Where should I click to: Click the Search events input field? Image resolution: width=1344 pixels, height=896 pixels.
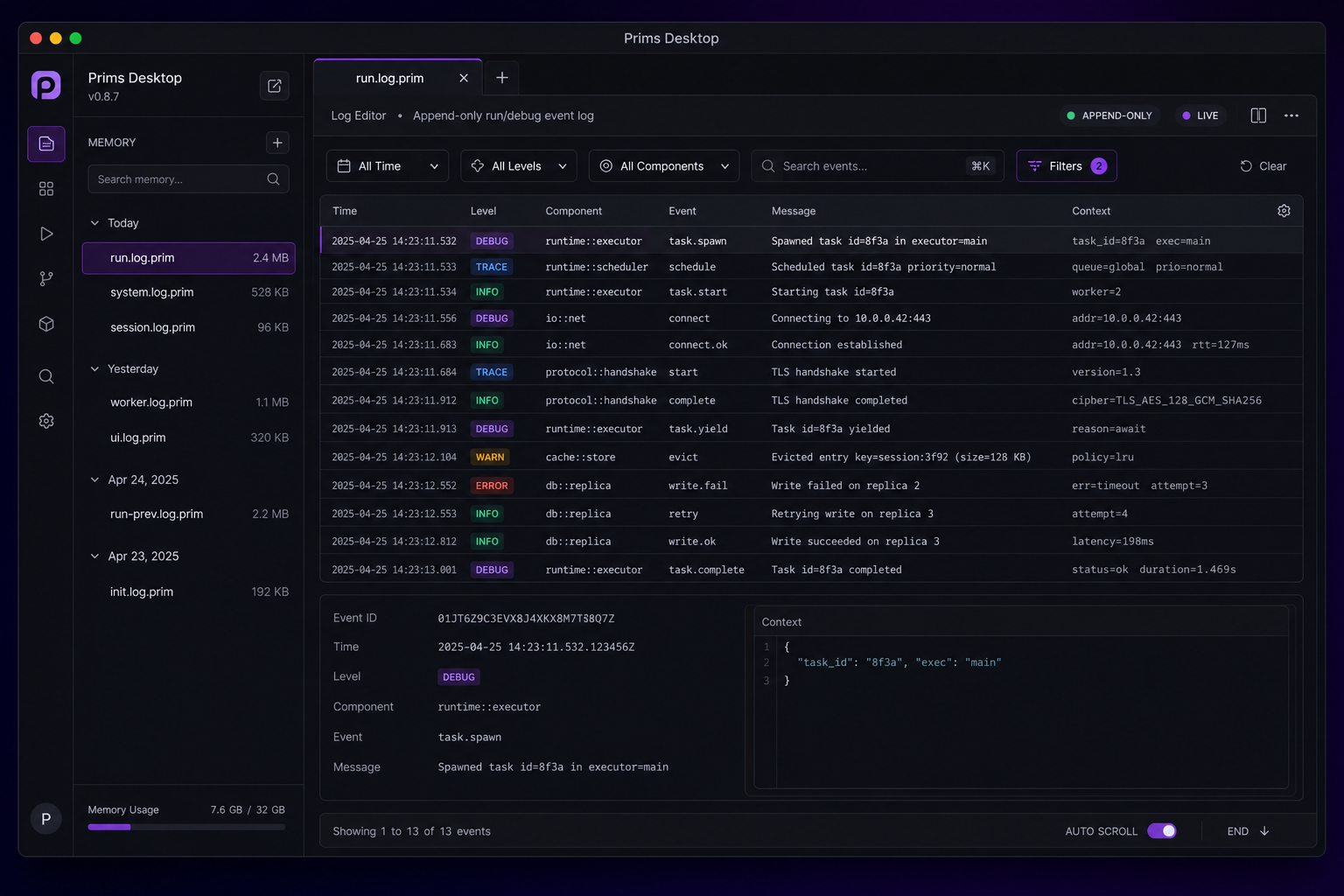(877, 166)
